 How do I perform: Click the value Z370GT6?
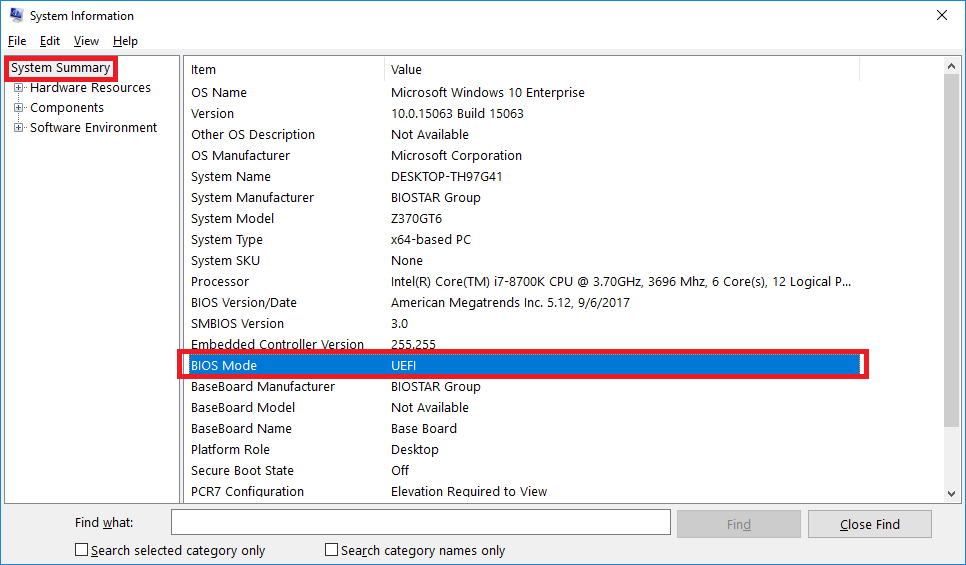pos(416,218)
